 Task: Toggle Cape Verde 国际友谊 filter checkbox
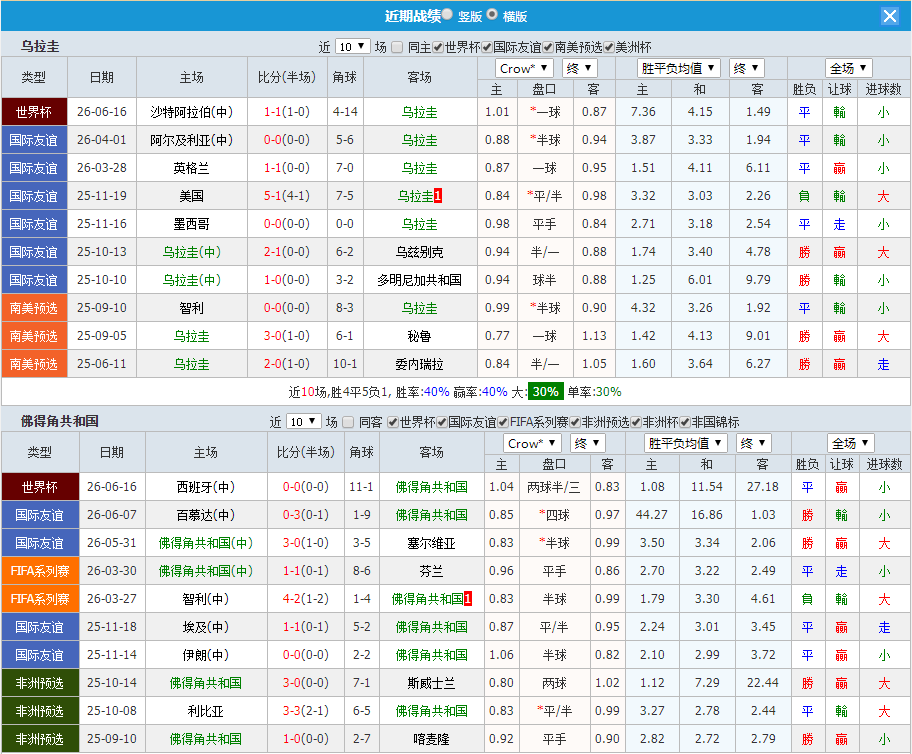pyautogui.click(x=442, y=422)
